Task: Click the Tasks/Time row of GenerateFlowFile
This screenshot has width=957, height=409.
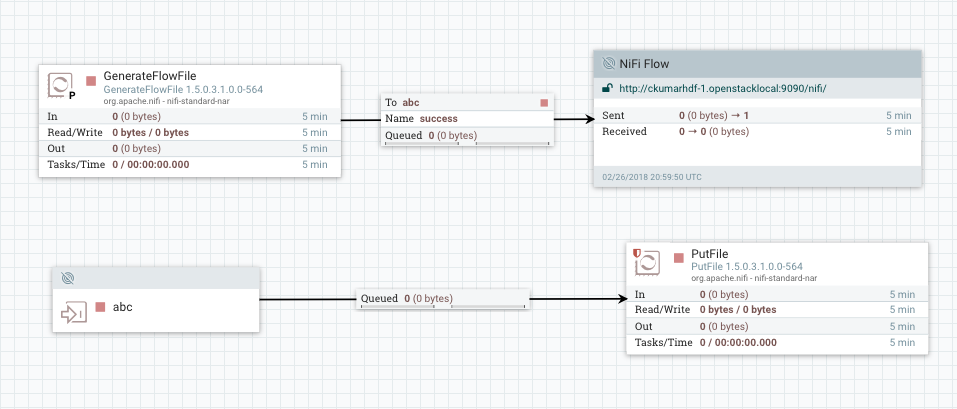Action: [190, 165]
